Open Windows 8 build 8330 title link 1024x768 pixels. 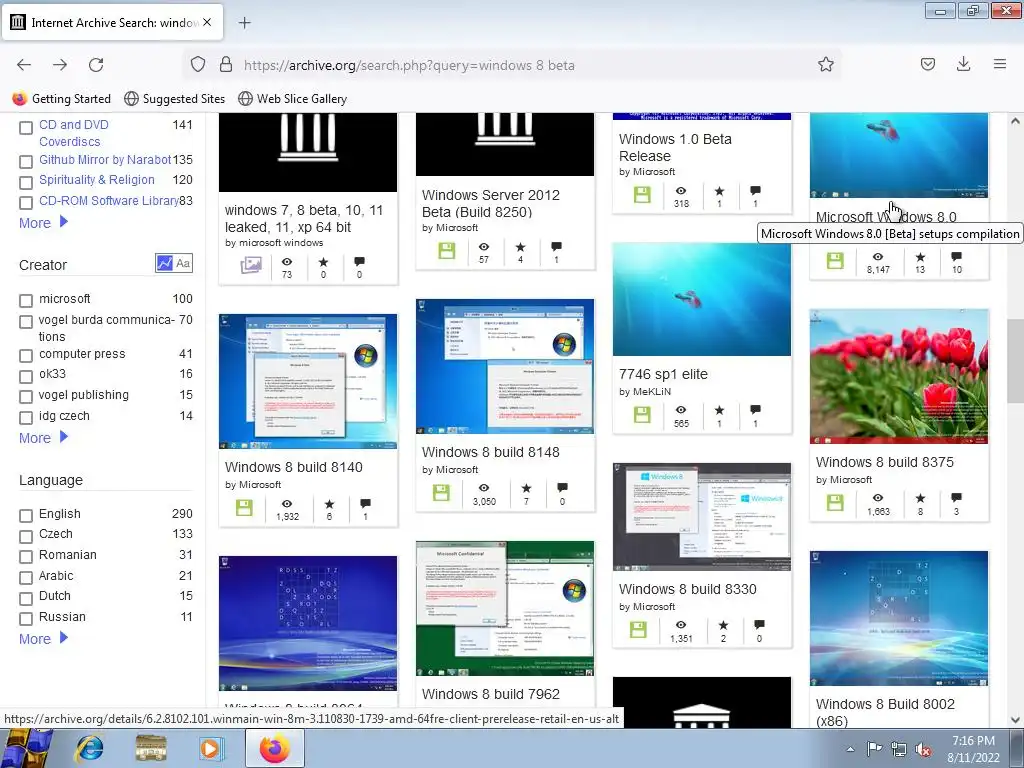tap(688, 589)
